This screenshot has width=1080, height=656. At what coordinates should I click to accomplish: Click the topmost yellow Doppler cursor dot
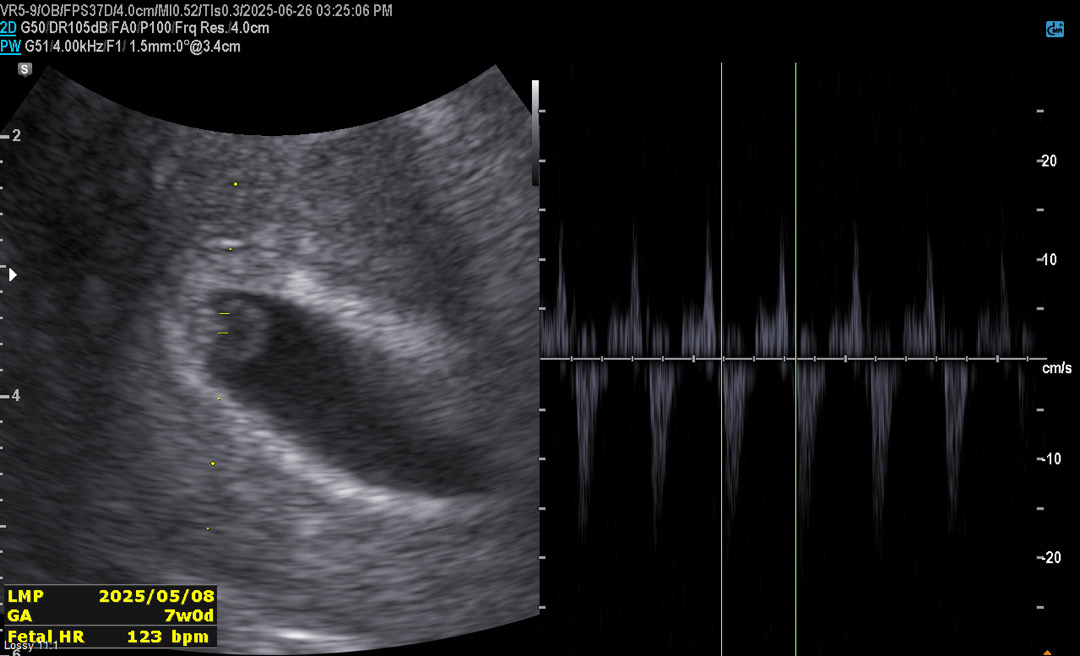[236, 184]
